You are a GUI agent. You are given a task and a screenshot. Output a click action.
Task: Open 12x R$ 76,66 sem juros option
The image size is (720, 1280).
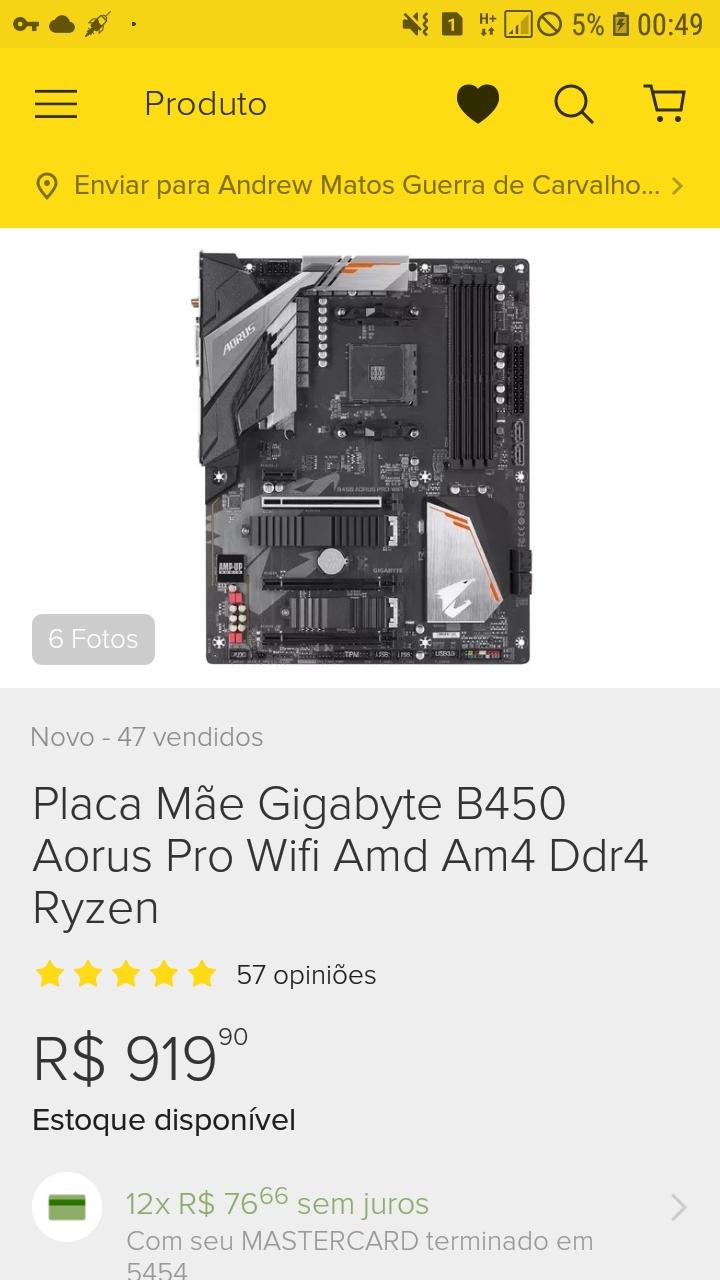[277, 1202]
